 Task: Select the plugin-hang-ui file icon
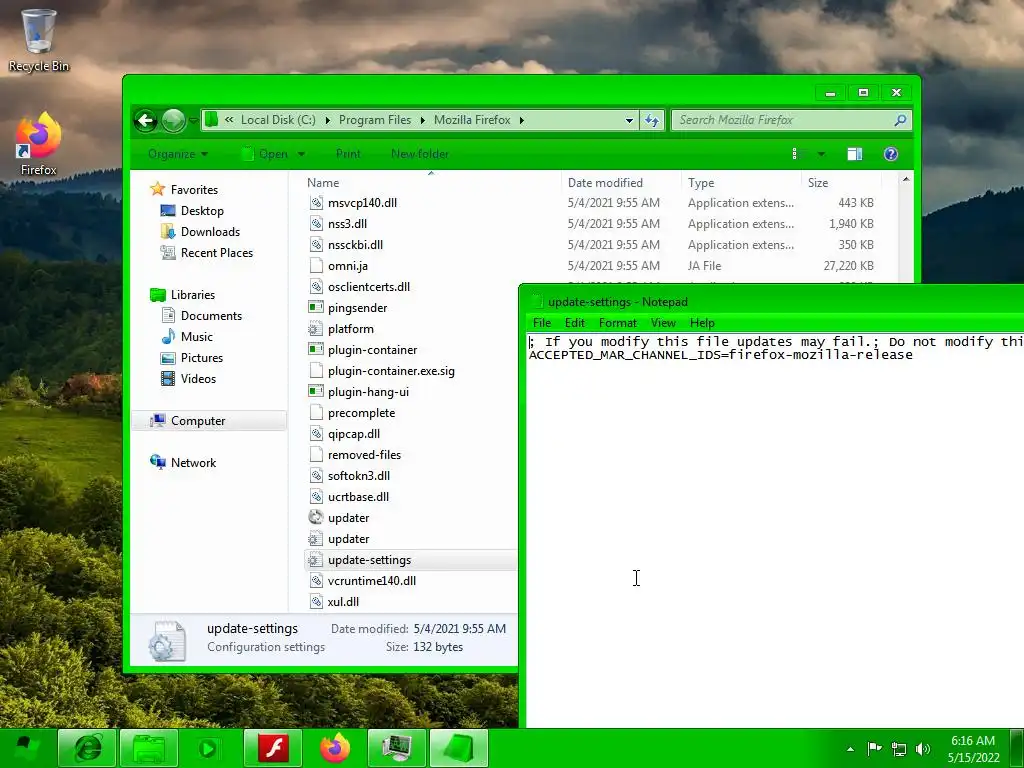click(x=316, y=392)
